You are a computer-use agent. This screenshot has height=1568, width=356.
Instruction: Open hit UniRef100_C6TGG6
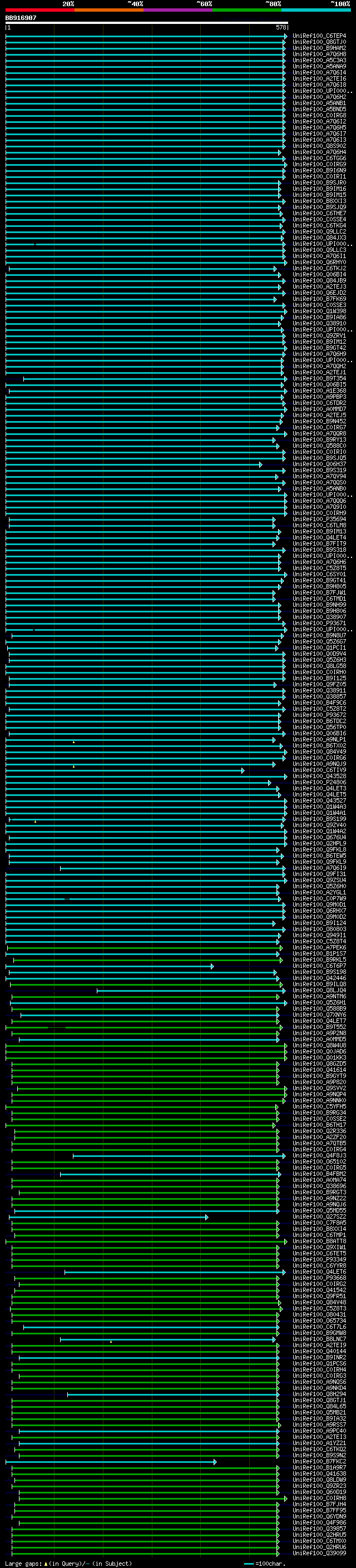(x=319, y=159)
